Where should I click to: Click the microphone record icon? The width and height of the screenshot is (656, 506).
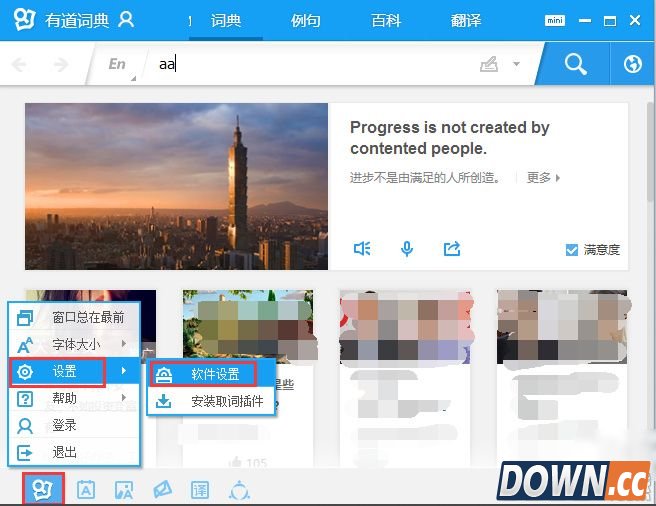click(407, 249)
